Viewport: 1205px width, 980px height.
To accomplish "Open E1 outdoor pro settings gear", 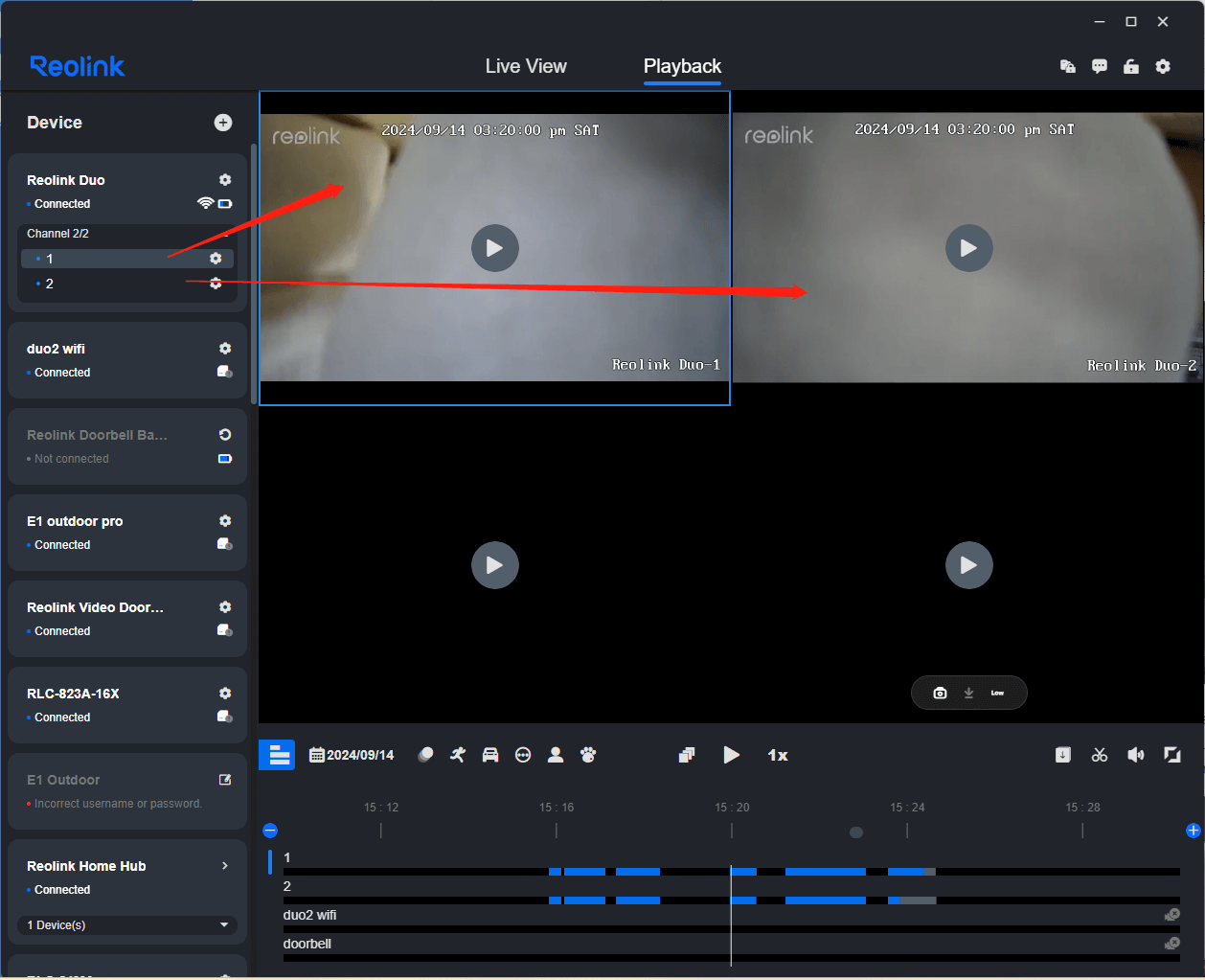I will pyautogui.click(x=225, y=521).
